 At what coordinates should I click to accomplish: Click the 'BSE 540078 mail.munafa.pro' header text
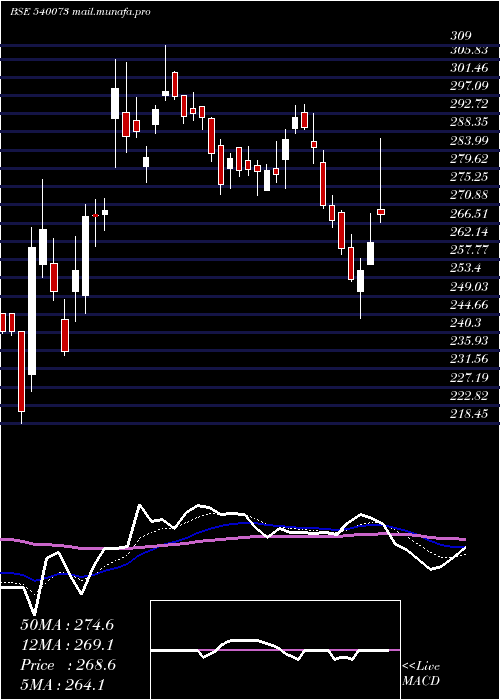pyautogui.click(x=80, y=12)
